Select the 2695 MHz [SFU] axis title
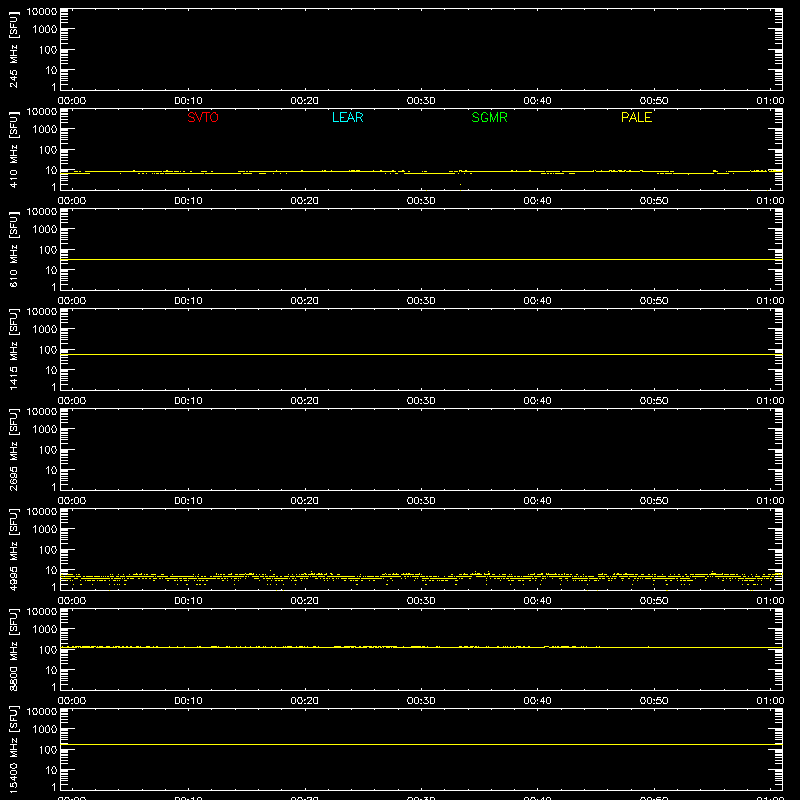The image size is (800, 800). coord(13,449)
